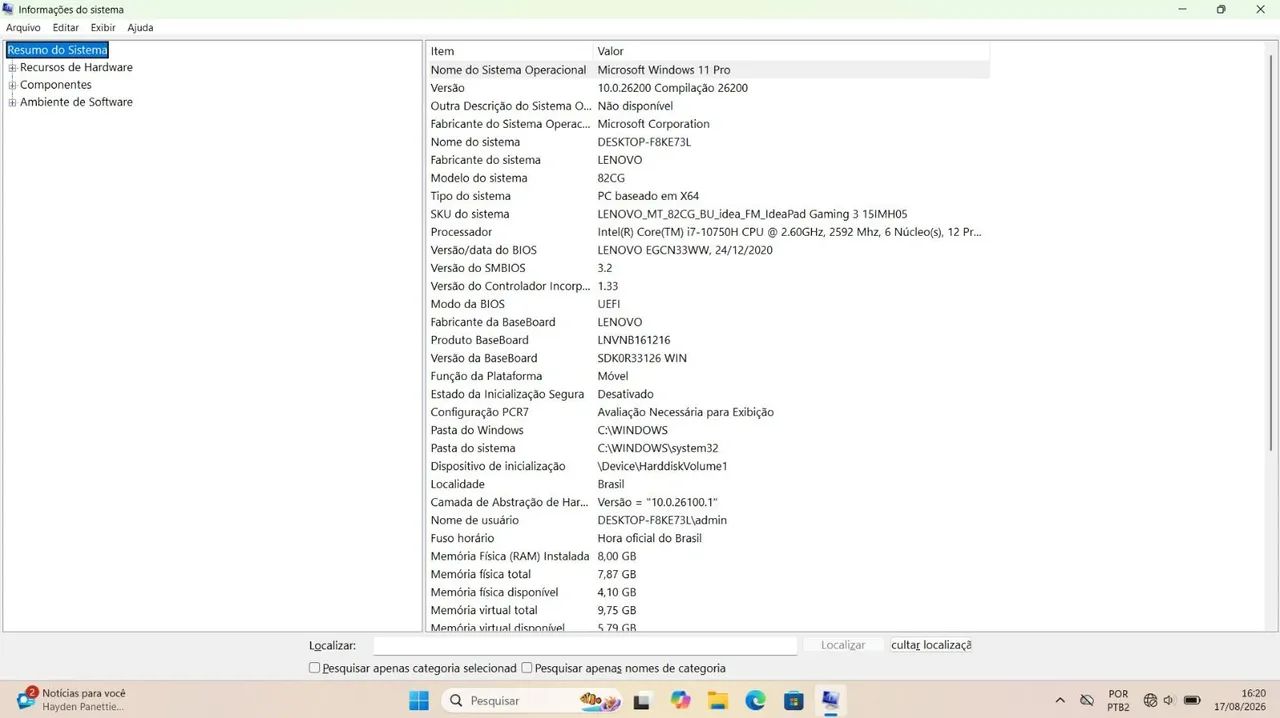This screenshot has height=718, width=1280.
Task: Select the Tipo do sistema row
Action: point(708,196)
